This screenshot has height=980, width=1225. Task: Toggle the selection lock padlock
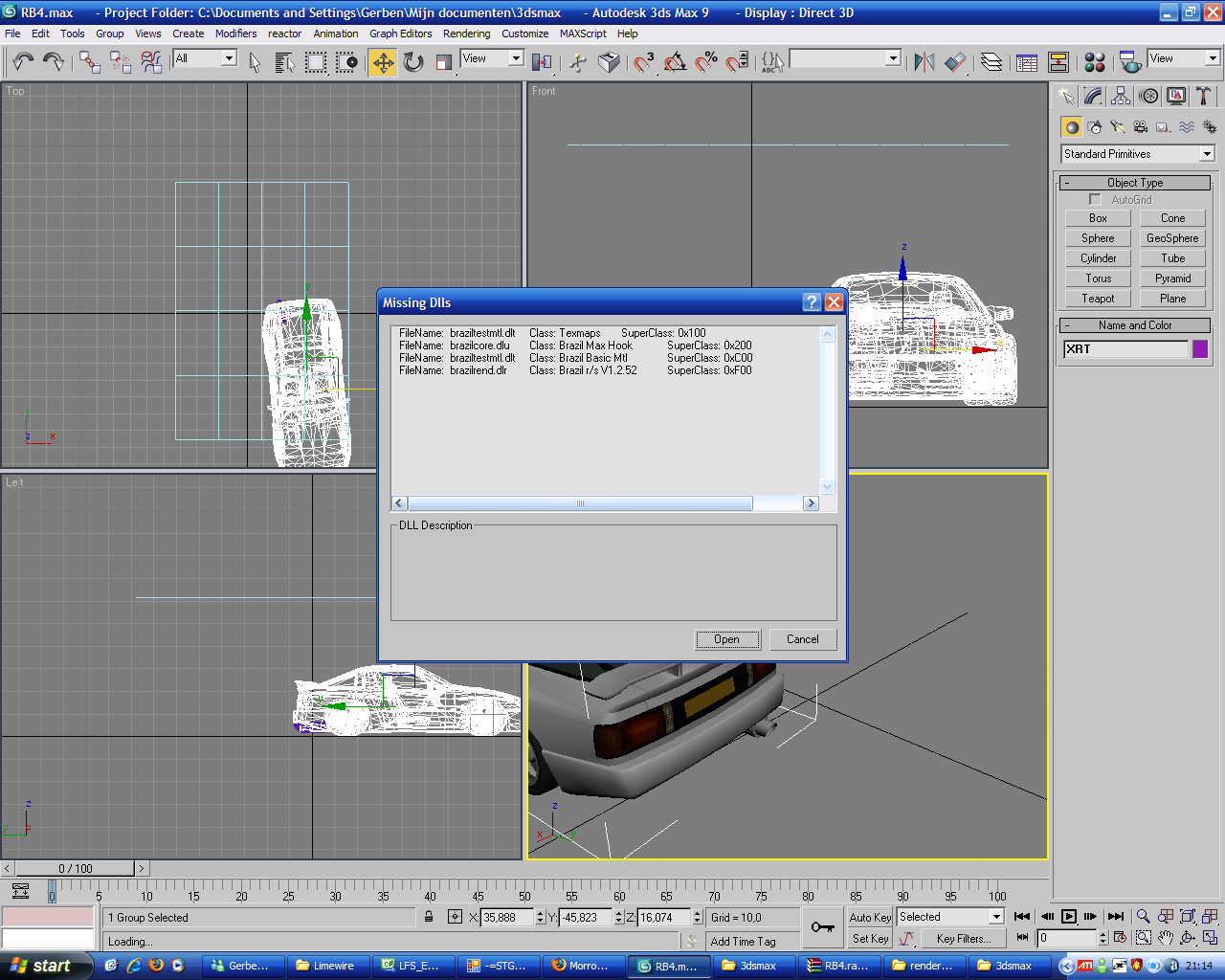pyautogui.click(x=429, y=917)
